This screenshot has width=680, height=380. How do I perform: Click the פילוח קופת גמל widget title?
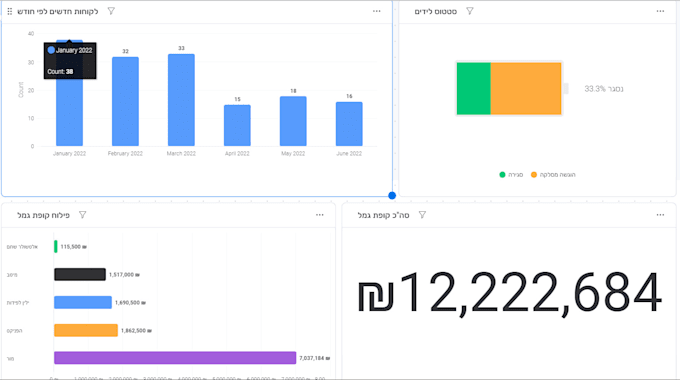click(43, 215)
